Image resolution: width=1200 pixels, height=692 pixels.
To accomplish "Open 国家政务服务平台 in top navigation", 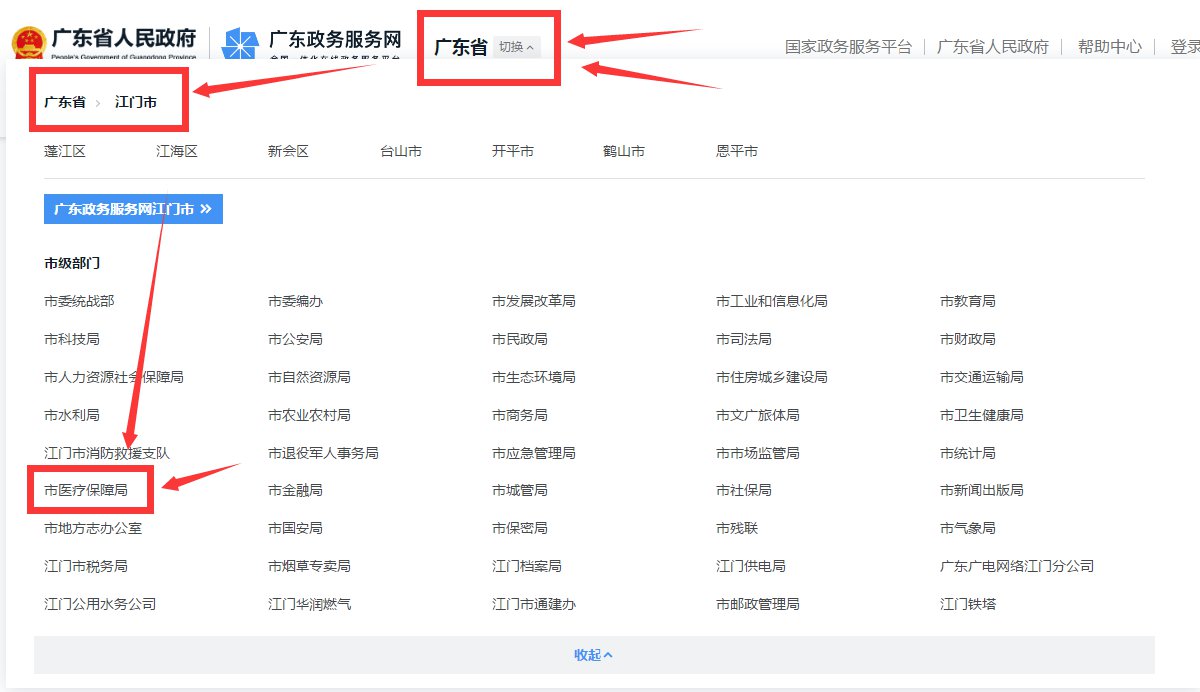I will [848, 47].
